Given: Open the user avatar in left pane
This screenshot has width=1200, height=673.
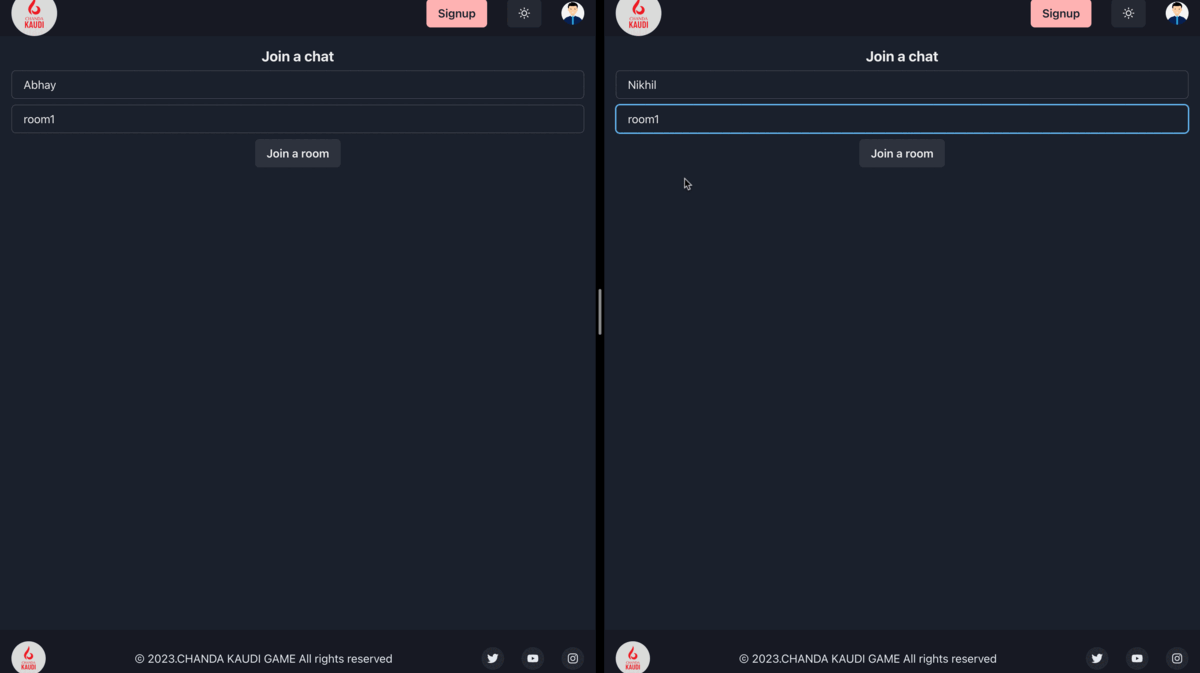Looking at the screenshot, I should tap(573, 13).
